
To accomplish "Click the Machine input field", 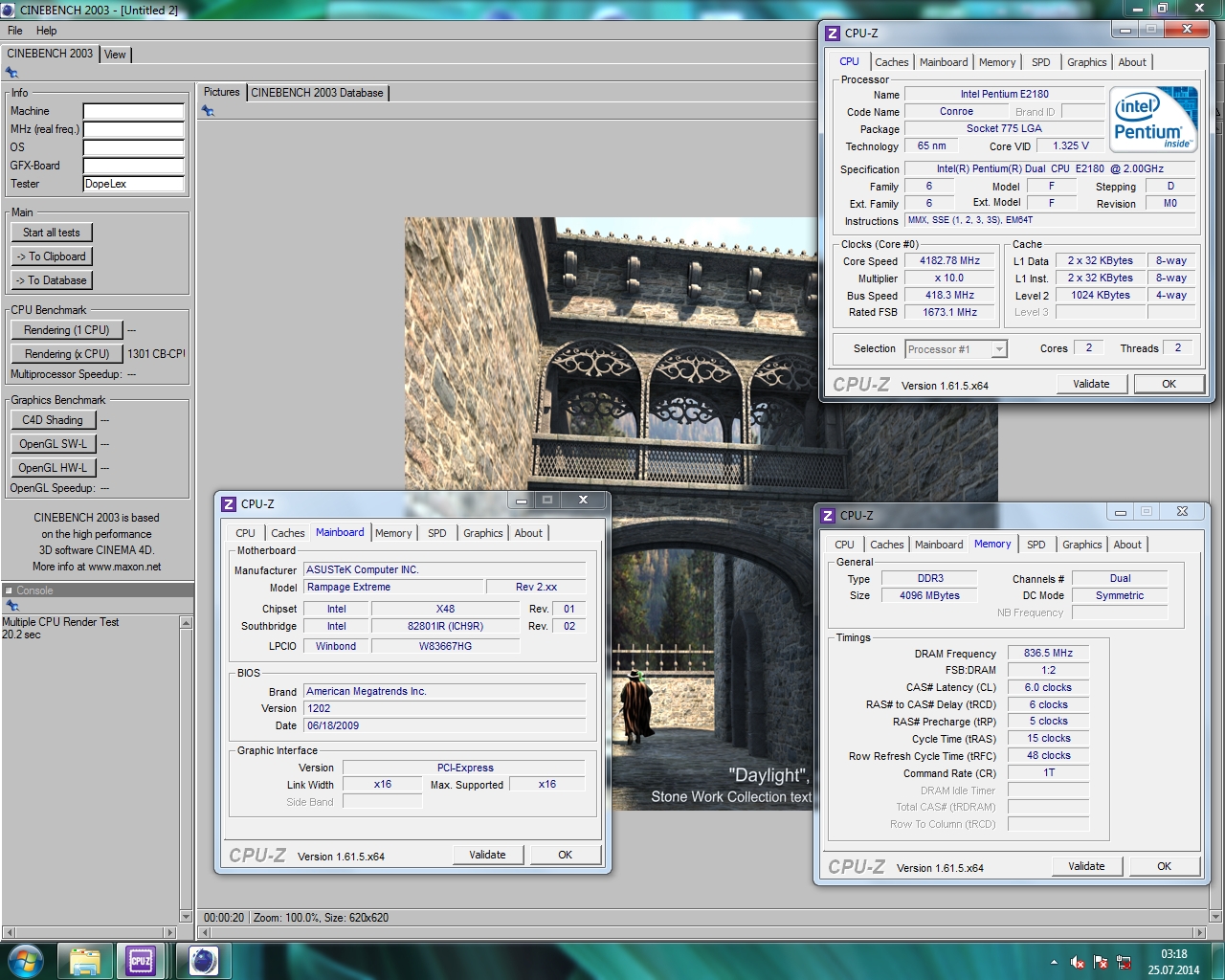I will click(x=133, y=111).
